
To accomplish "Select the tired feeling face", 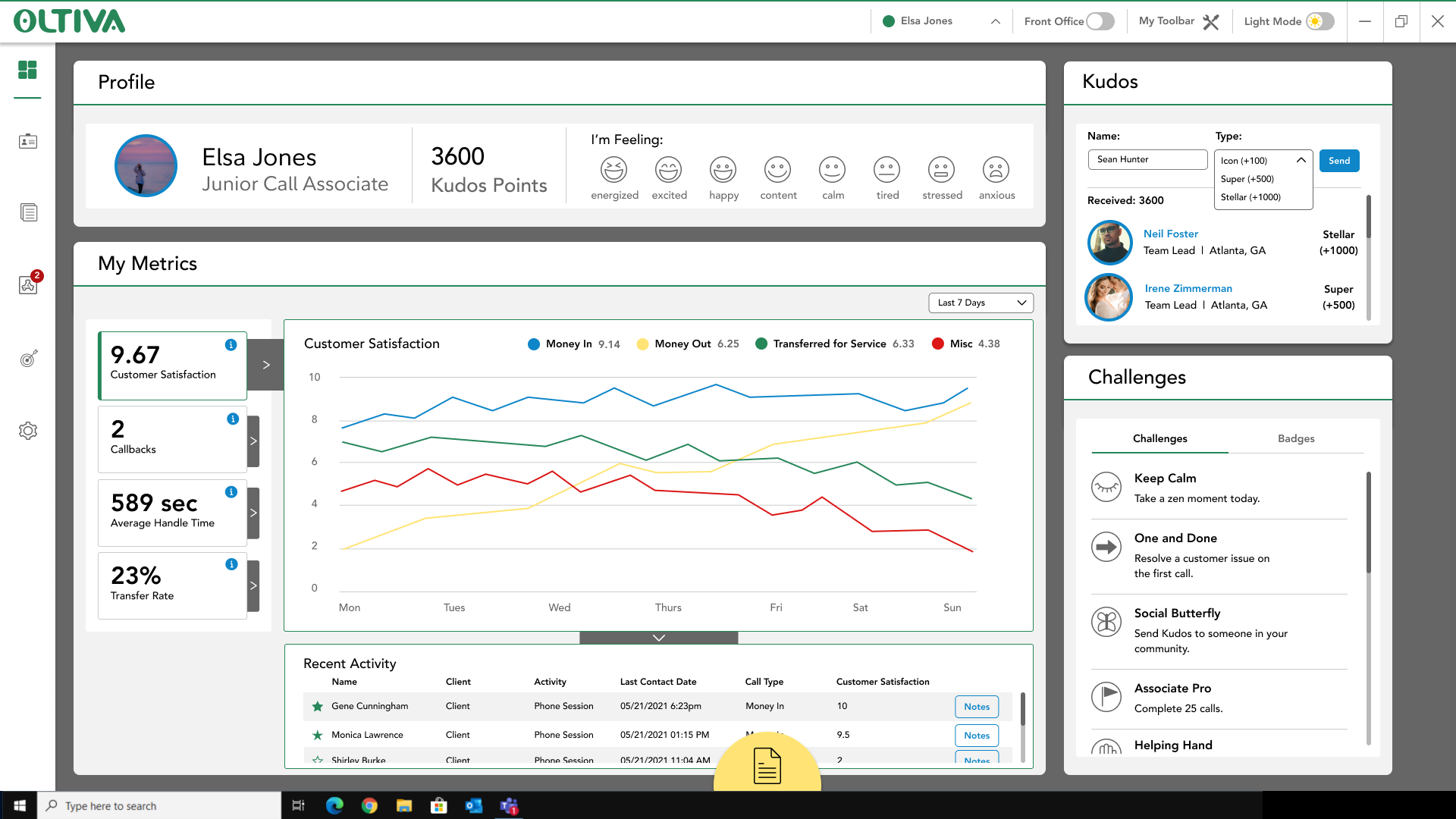I will tap(887, 170).
